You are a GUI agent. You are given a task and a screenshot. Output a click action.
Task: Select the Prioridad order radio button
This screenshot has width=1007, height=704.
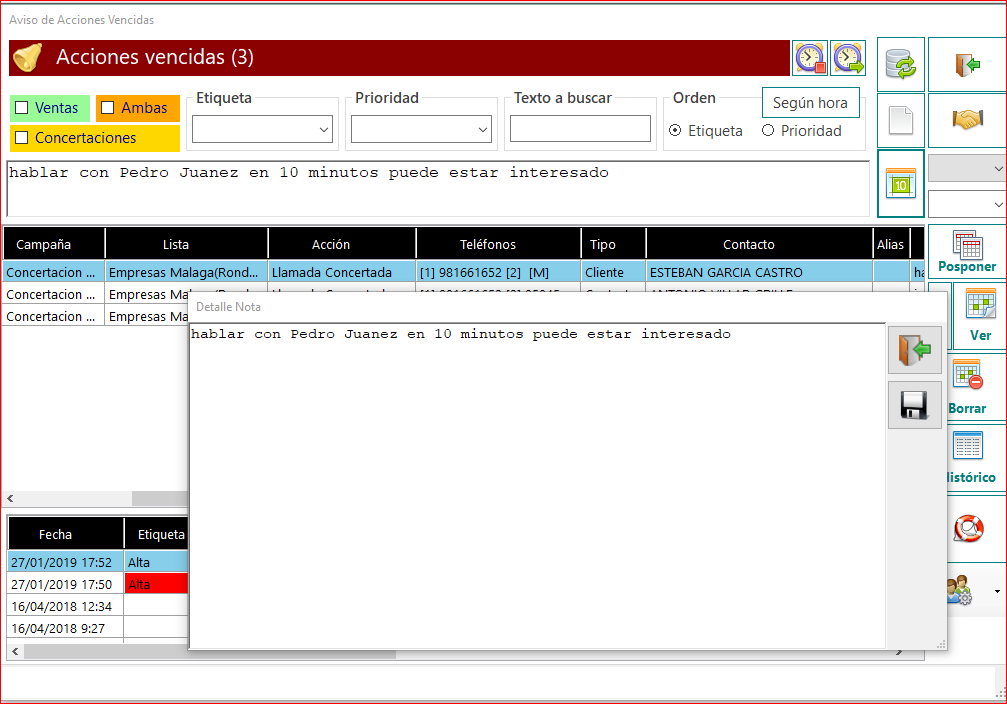(x=767, y=130)
